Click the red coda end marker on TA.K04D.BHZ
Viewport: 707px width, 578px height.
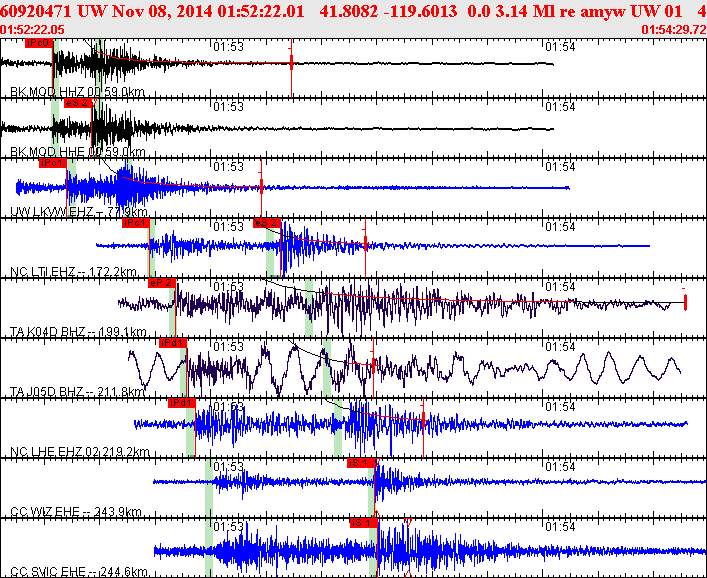[685, 302]
